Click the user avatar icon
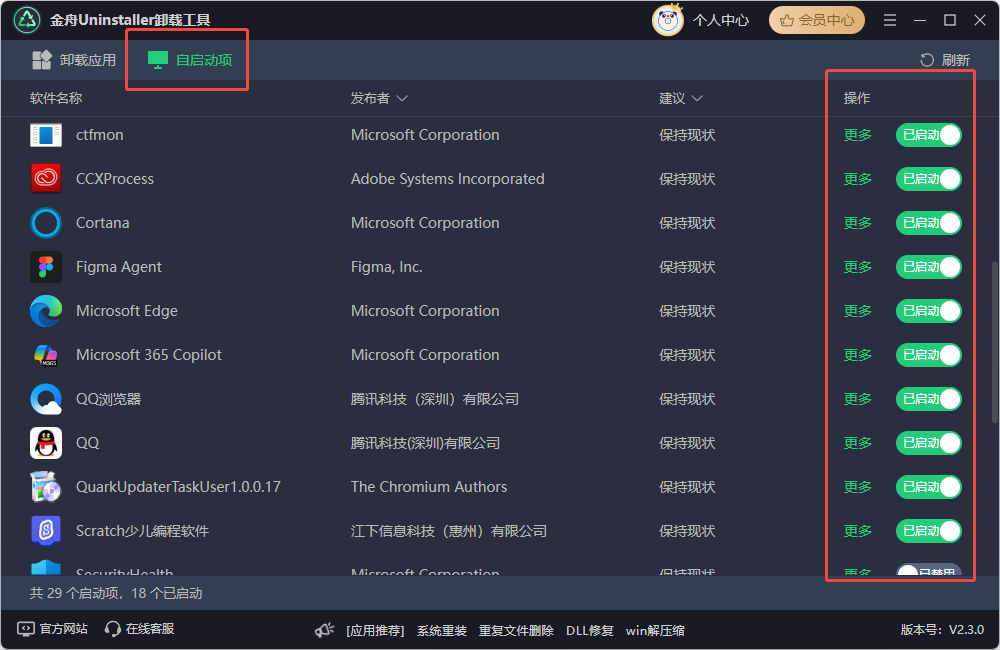The width and height of the screenshot is (1000, 650). tap(667, 20)
